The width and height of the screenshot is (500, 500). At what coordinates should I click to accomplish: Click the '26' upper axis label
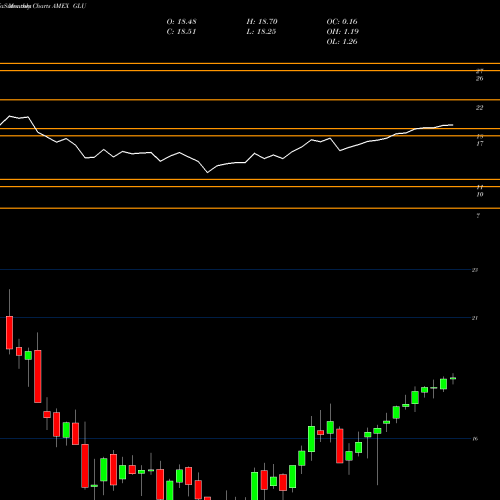[480, 79]
